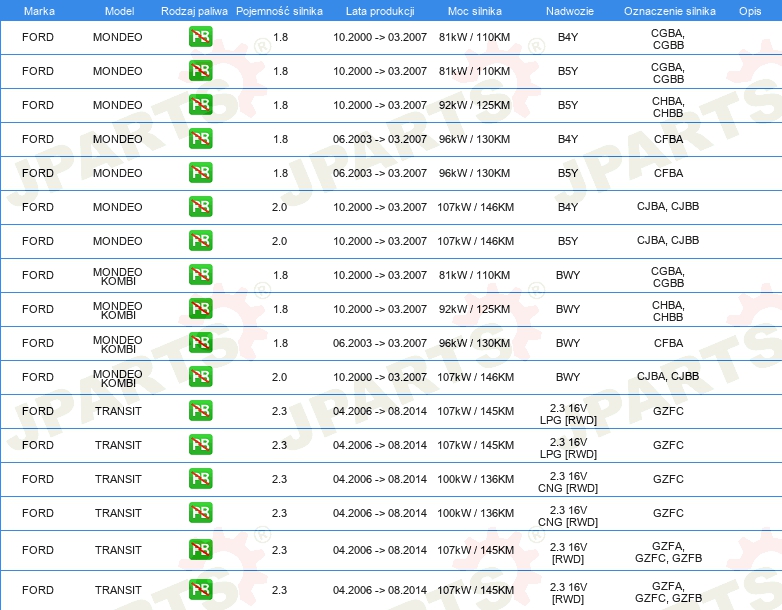Click B4Y body code in CFBA row
This screenshot has height=610, width=782.
click(x=568, y=139)
